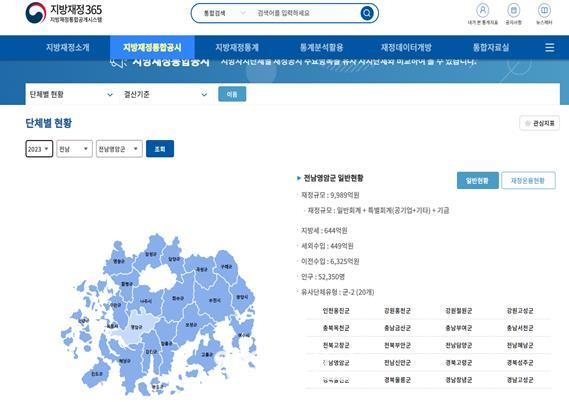
Task: Click the 전남담양군 similar group link
Action: 459,345
